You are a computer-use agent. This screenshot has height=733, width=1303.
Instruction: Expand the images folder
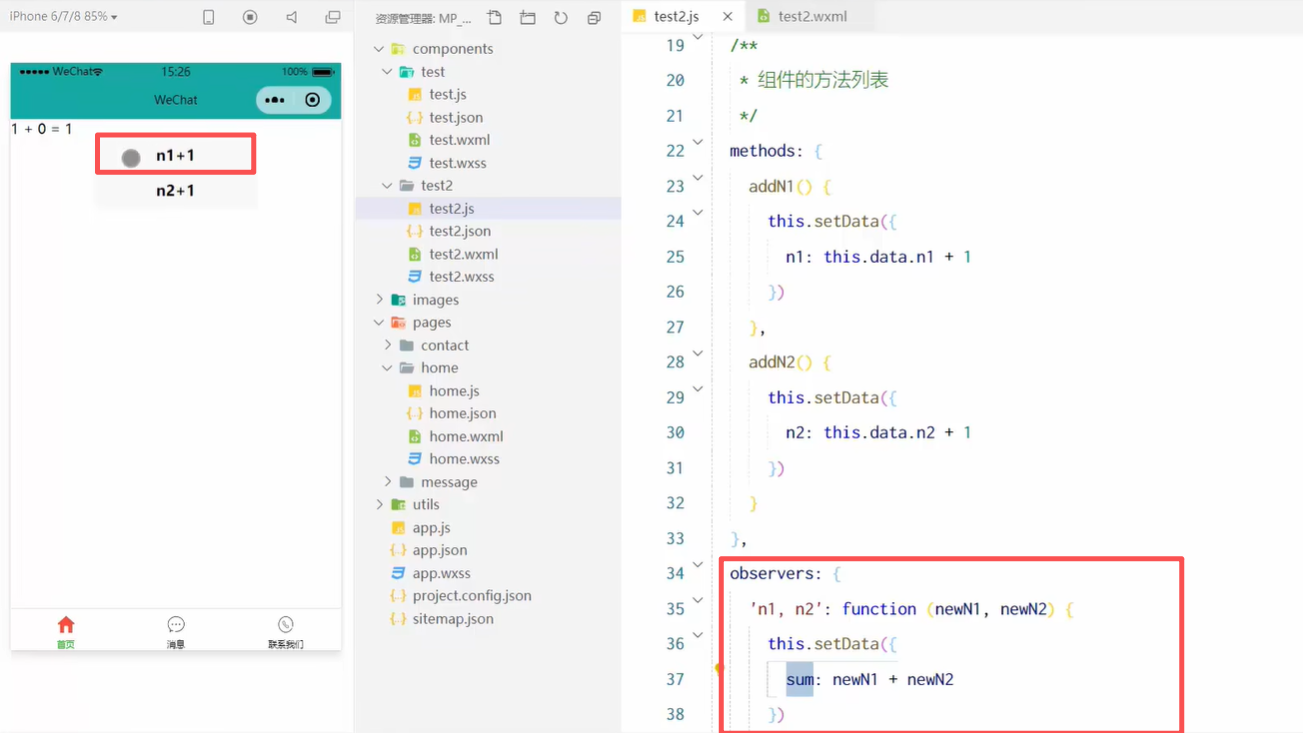click(379, 299)
